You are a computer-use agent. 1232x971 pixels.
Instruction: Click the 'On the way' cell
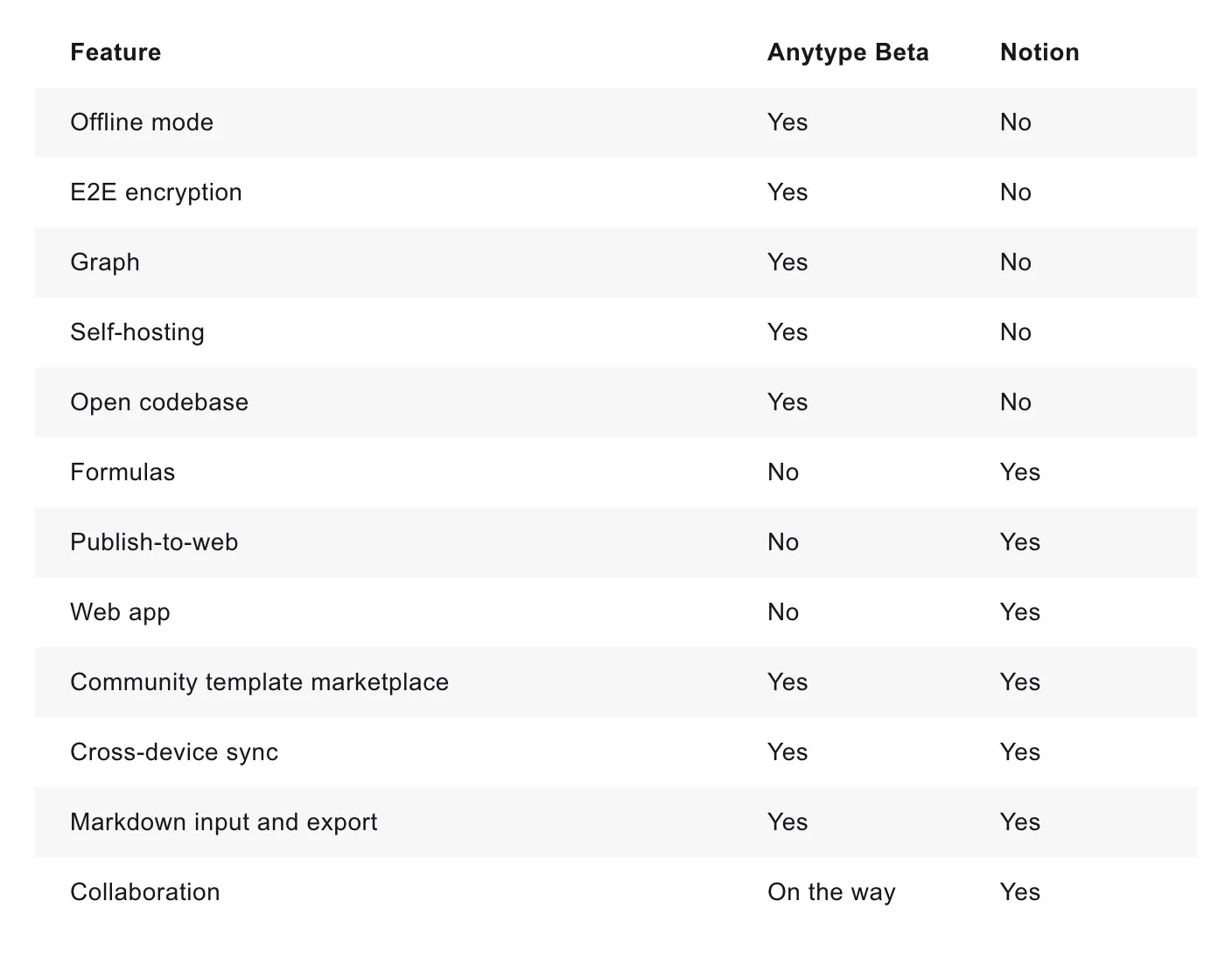tap(831, 892)
